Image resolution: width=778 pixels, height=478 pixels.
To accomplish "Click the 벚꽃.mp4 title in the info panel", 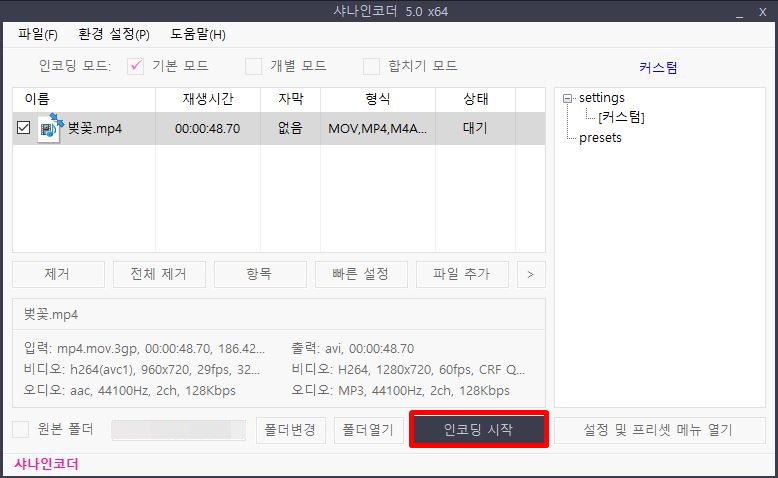I will pyautogui.click(x=51, y=315).
